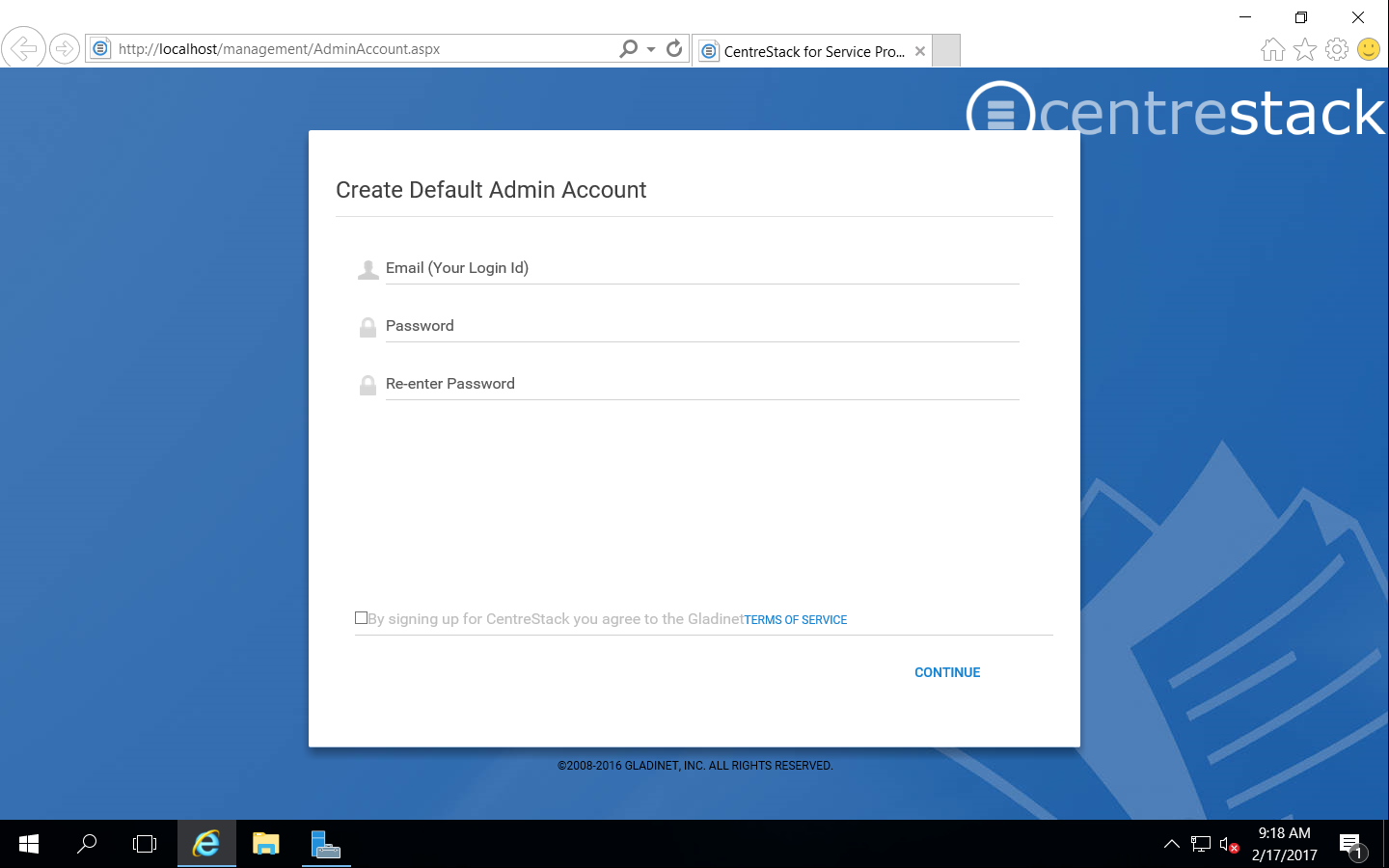Image resolution: width=1389 pixels, height=868 pixels.
Task: Click the muted volume tray icon
Action: 1229,845
